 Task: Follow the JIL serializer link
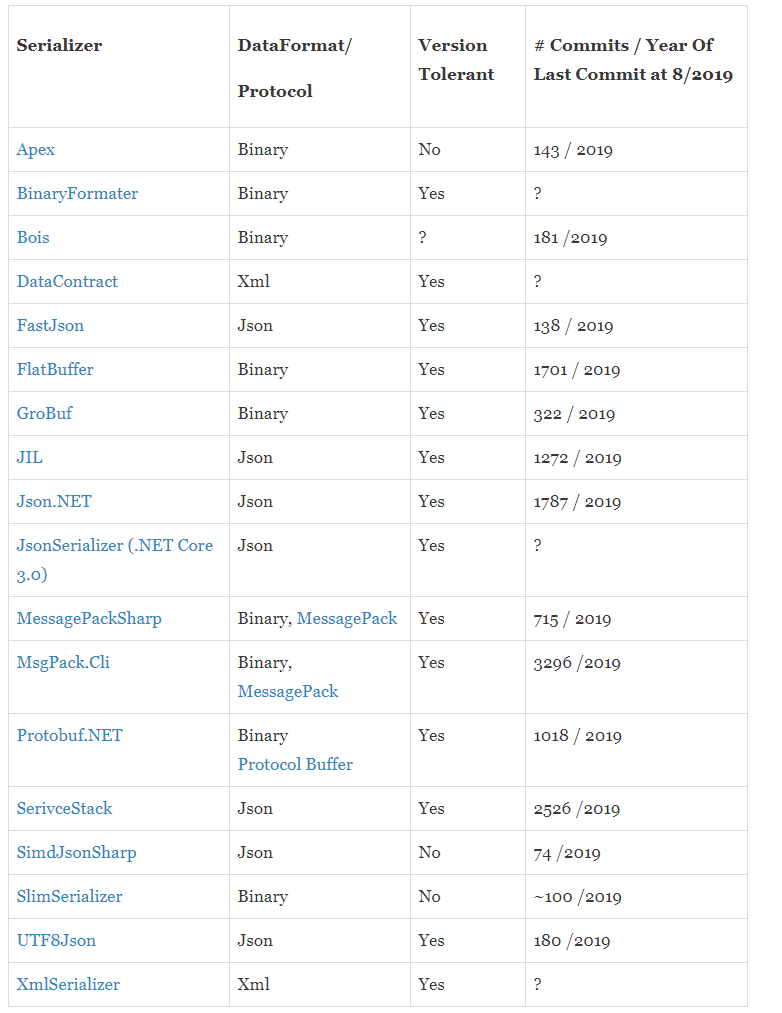(x=30, y=458)
